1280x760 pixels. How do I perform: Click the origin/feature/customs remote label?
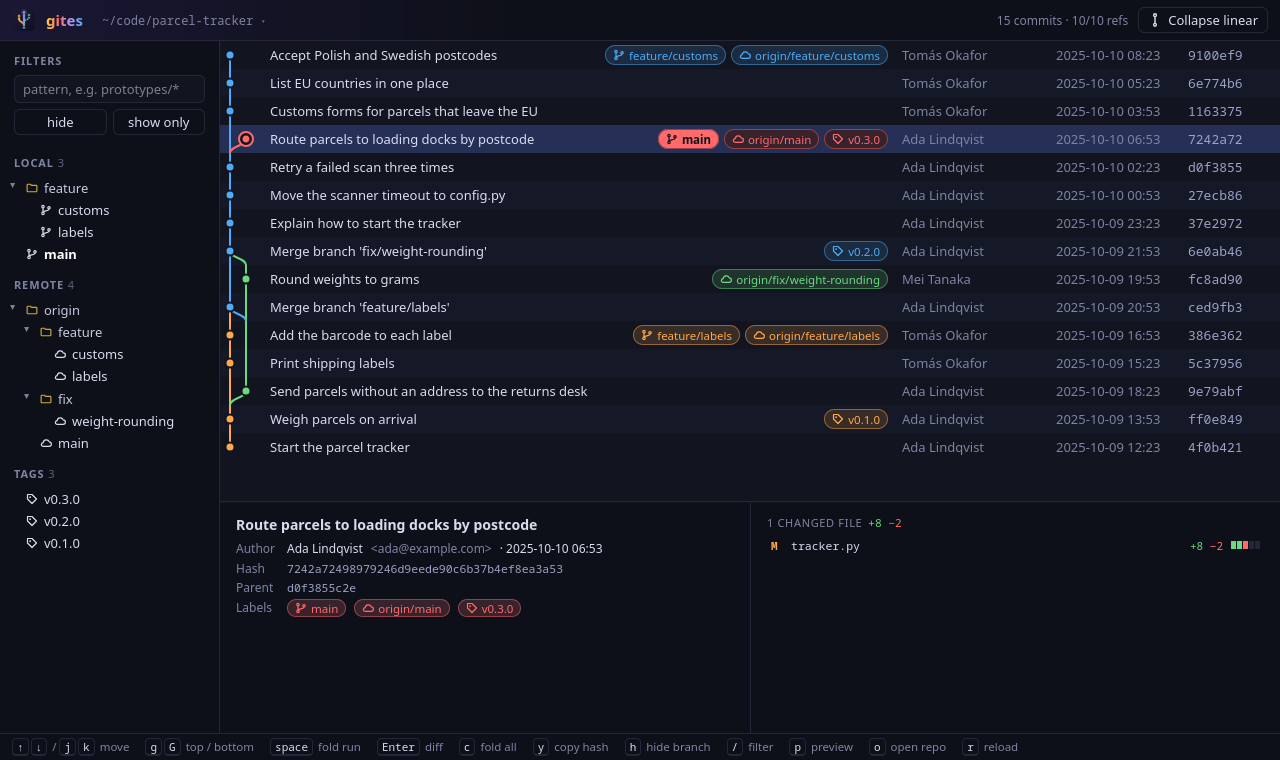pos(809,55)
